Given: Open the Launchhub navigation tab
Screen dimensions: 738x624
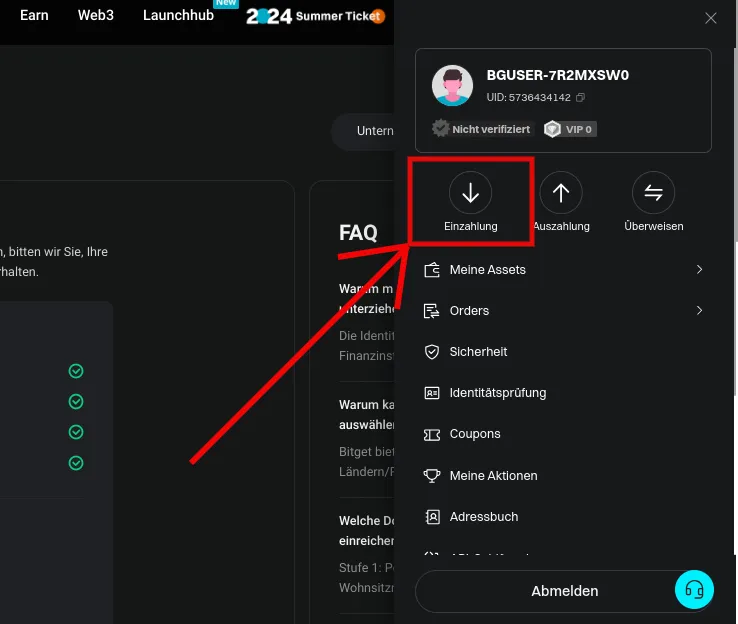Looking at the screenshot, I should [178, 16].
